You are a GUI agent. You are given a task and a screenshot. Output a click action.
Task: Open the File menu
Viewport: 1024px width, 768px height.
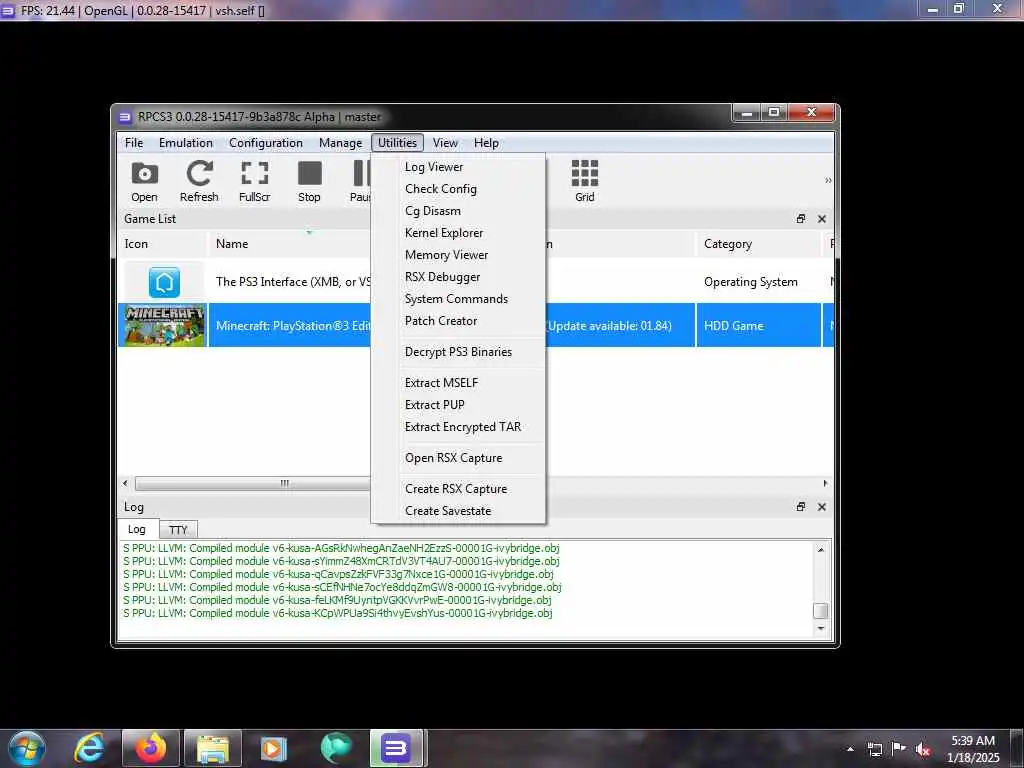(134, 143)
